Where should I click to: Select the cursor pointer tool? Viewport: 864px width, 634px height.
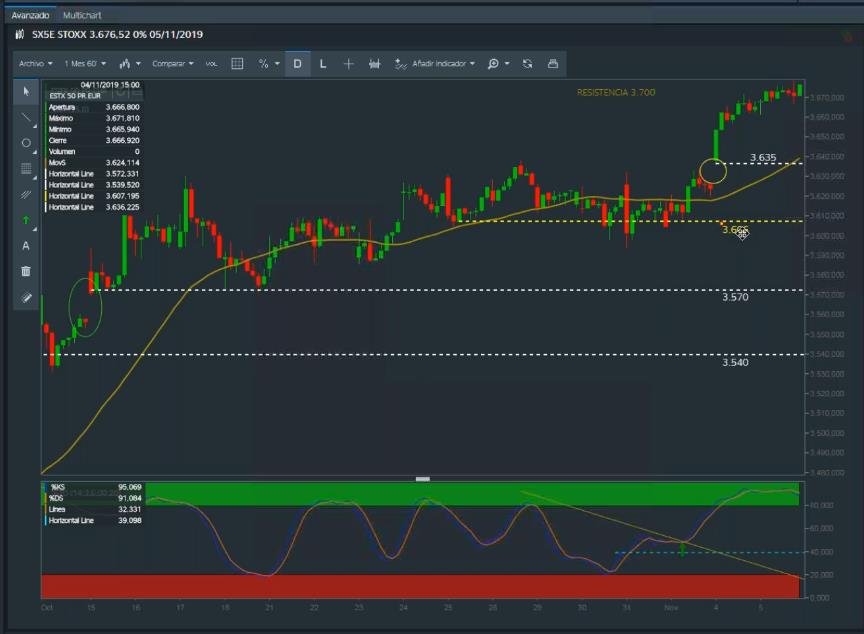(x=26, y=91)
